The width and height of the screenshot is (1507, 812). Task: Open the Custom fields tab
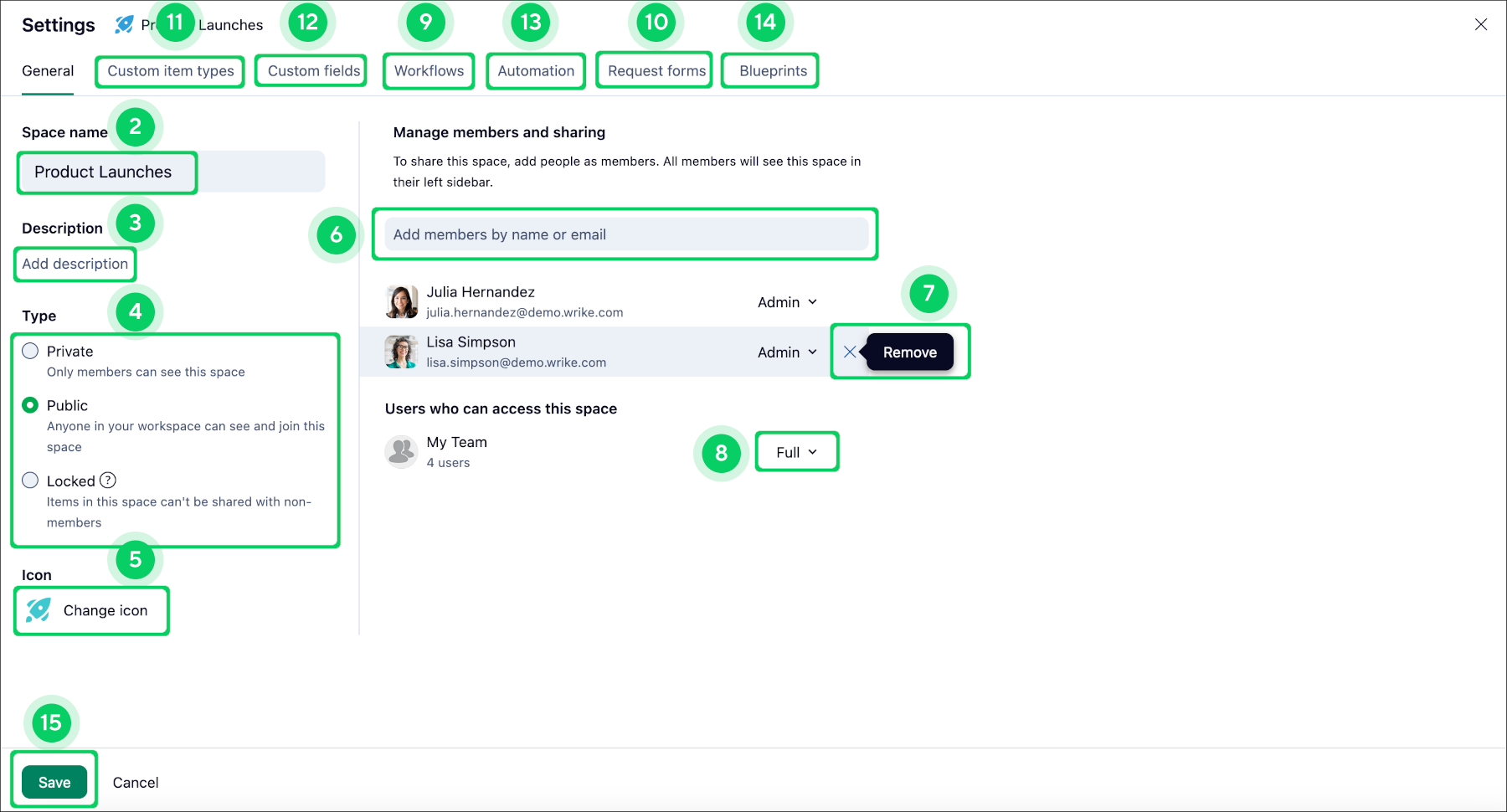pyautogui.click(x=313, y=71)
